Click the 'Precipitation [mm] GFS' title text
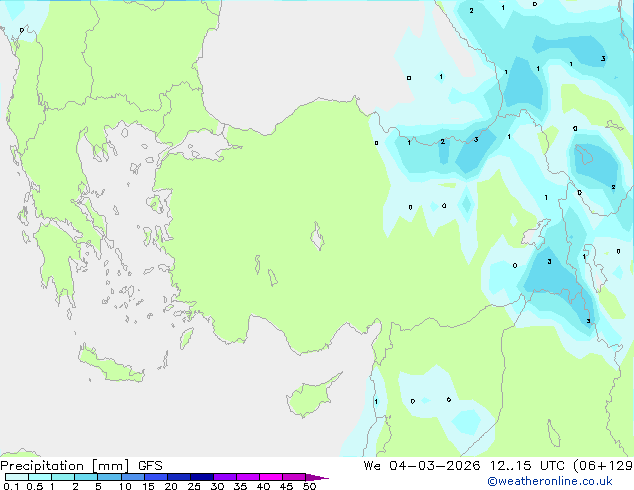 tap(81, 466)
